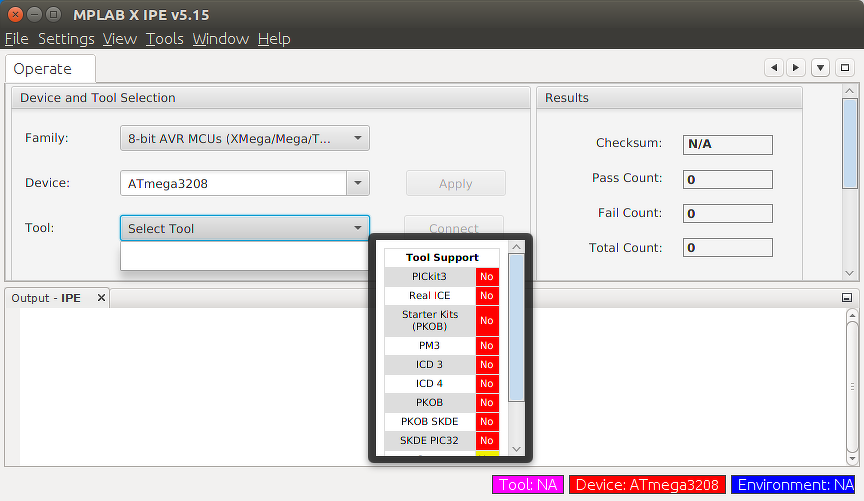Click the PM3 row label
The image size is (864, 501).
click(x=429, y=346)
